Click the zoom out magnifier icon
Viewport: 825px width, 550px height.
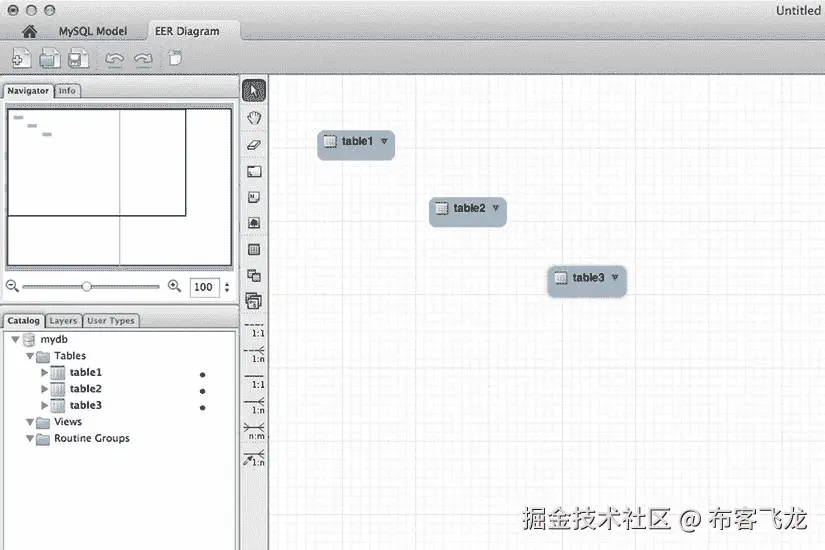[12, 286]
